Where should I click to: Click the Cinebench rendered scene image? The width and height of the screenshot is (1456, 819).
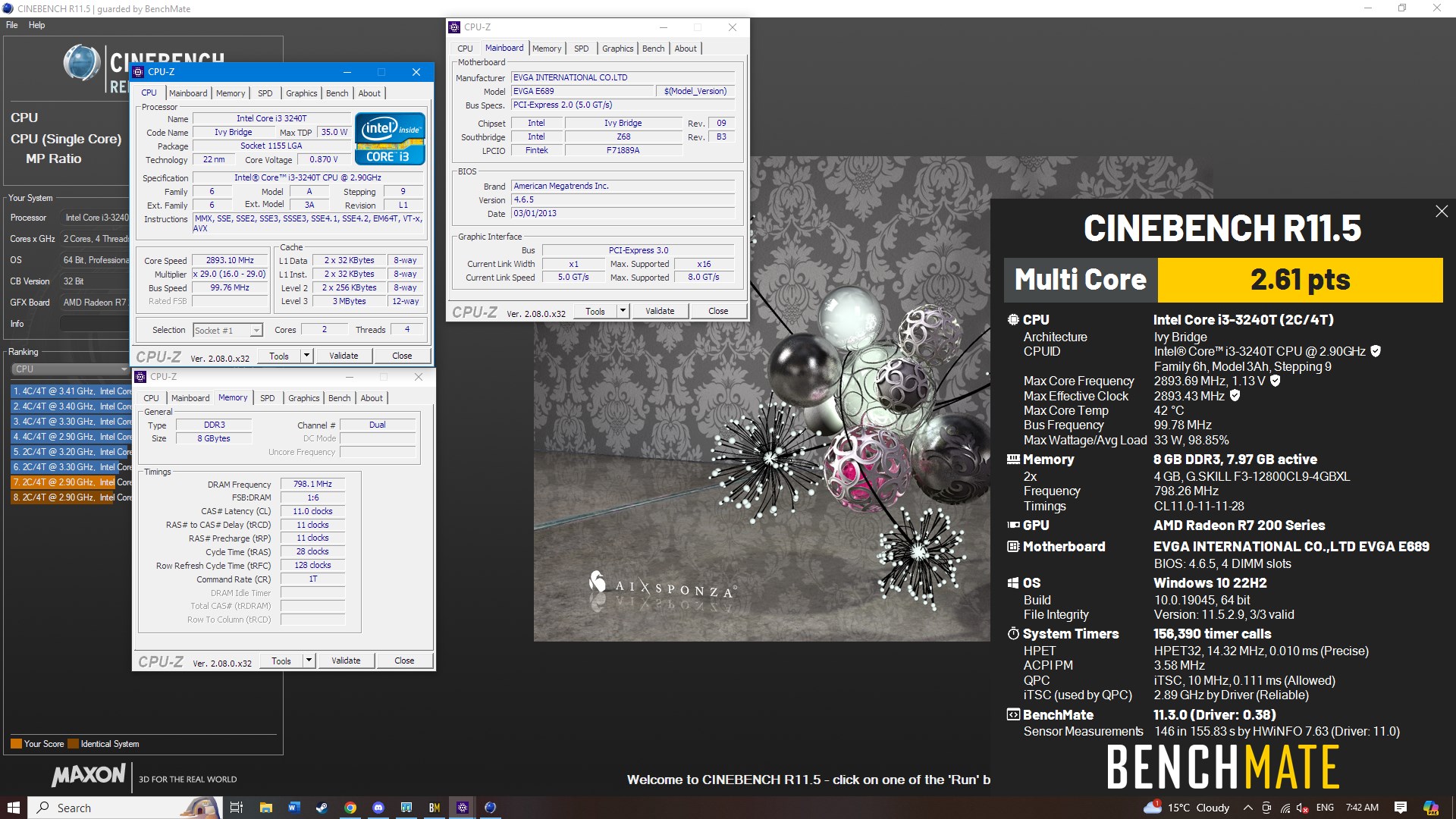[x=761, y=399]
